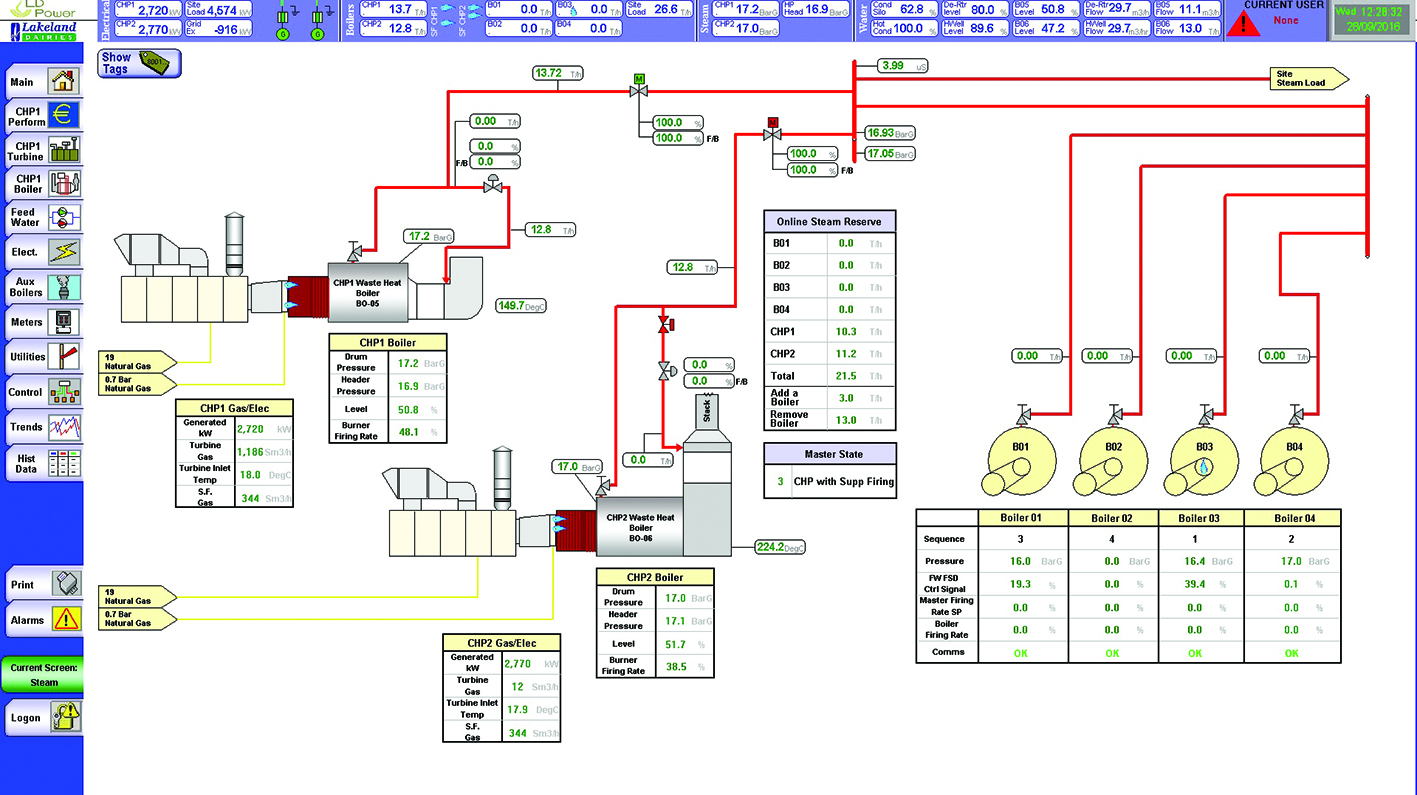
Task: Click red isolation valve on CHP2 steam line
Action: [664, 324]
